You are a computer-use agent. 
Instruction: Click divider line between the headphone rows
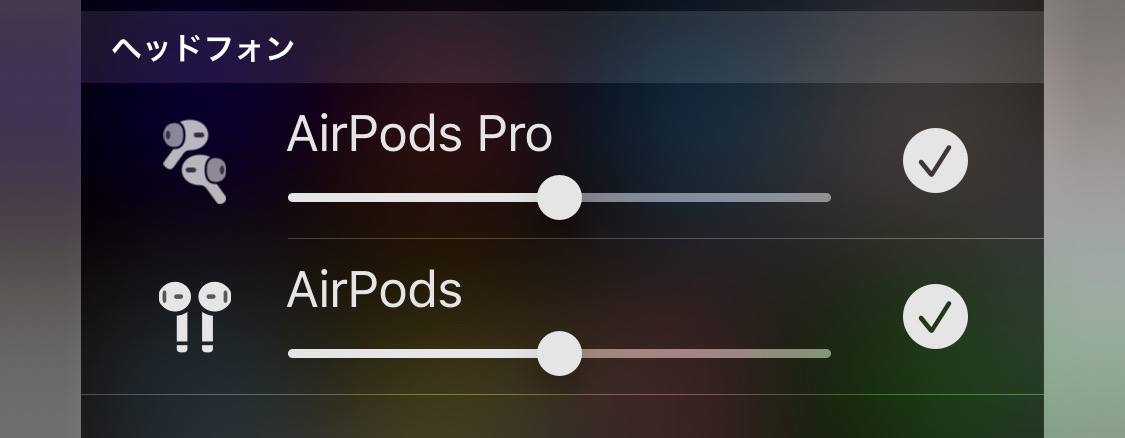666,238
